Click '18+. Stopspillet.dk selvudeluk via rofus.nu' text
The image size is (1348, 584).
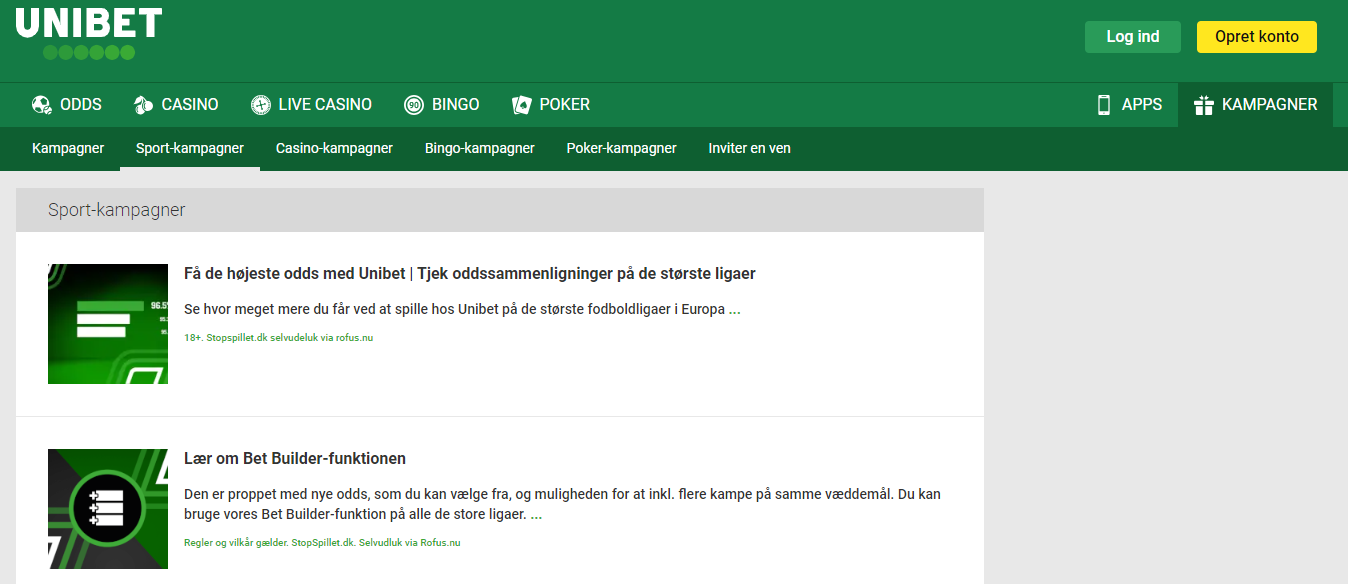[x=279, y=338]
